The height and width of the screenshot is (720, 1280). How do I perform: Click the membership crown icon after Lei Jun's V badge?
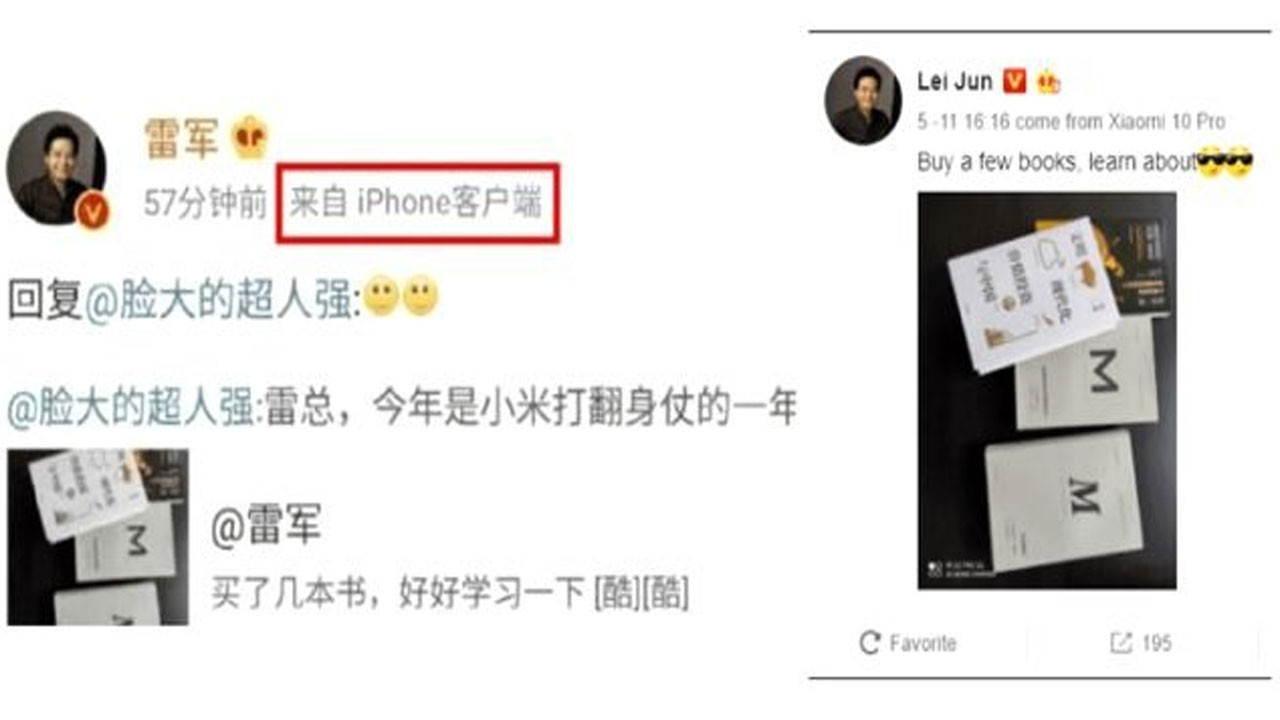click(x=1047, y=82)
